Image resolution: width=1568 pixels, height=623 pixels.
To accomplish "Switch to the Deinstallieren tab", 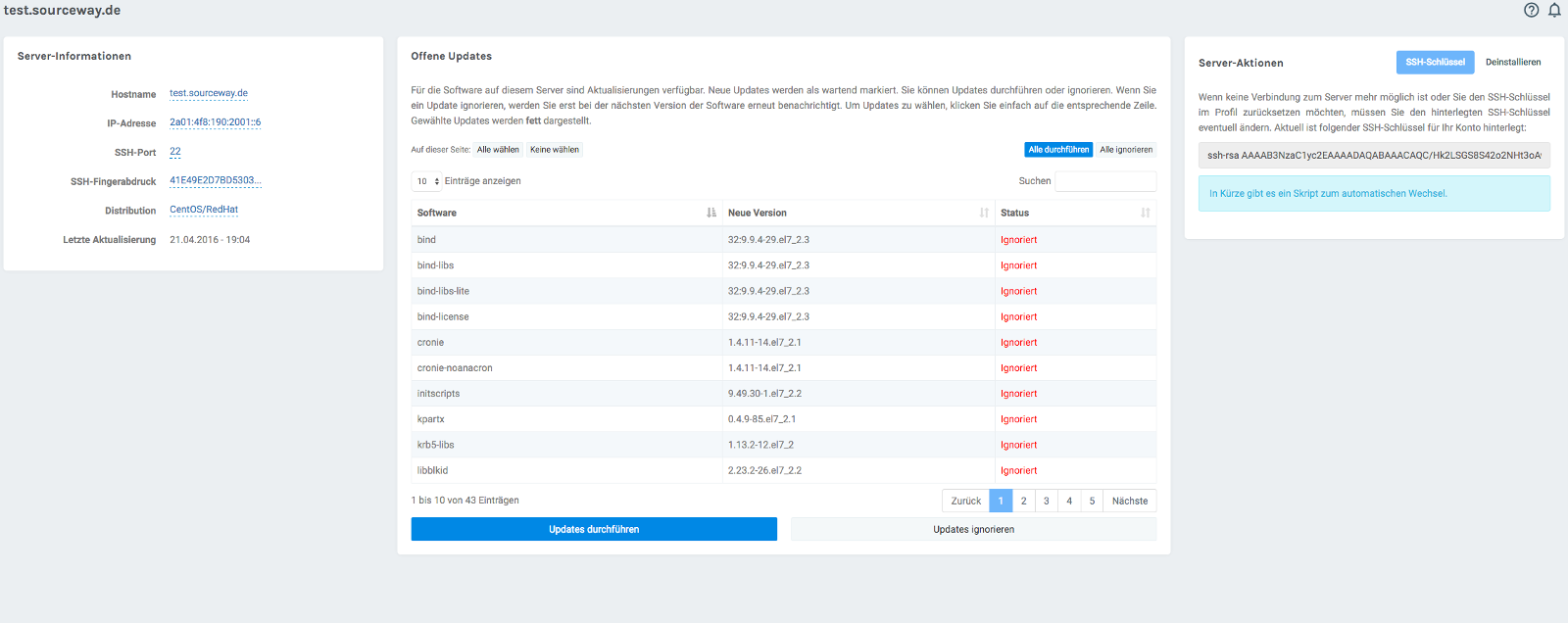I will pyautogui.click(x=1512, y=62).
